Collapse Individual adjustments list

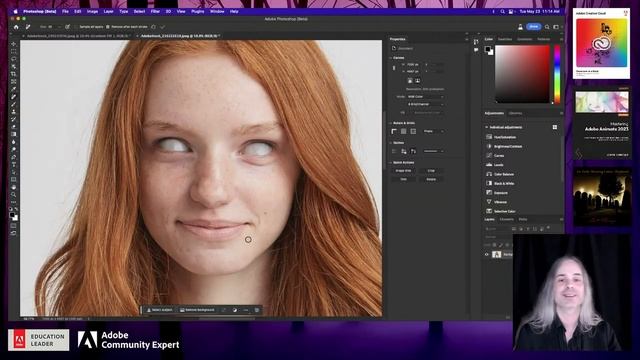coord(487,127)
